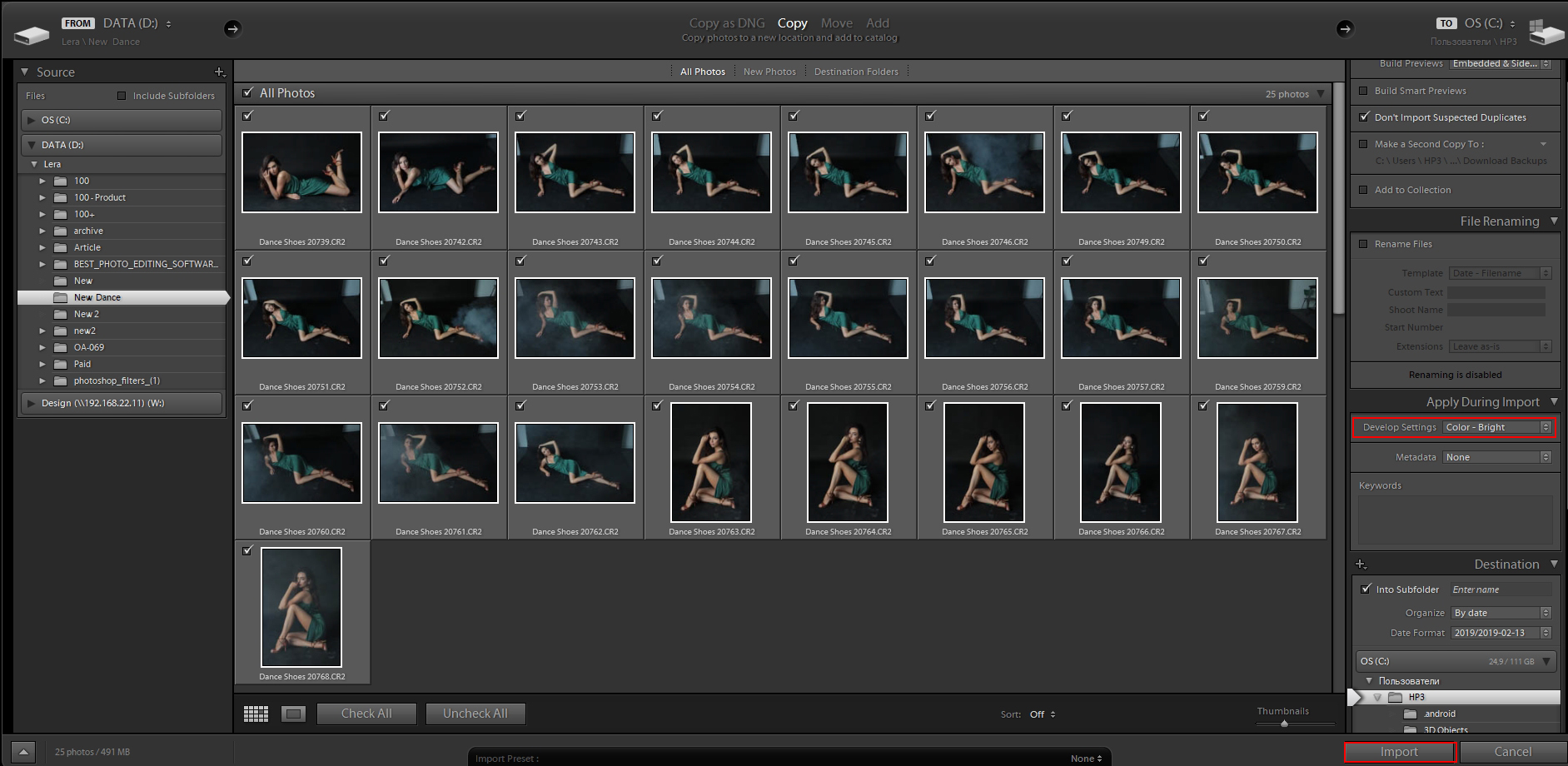Open the Organize dropdown set to By date
Image resolution: width=1568 pixels, height=766 pixels.
tap(1499, 612)
